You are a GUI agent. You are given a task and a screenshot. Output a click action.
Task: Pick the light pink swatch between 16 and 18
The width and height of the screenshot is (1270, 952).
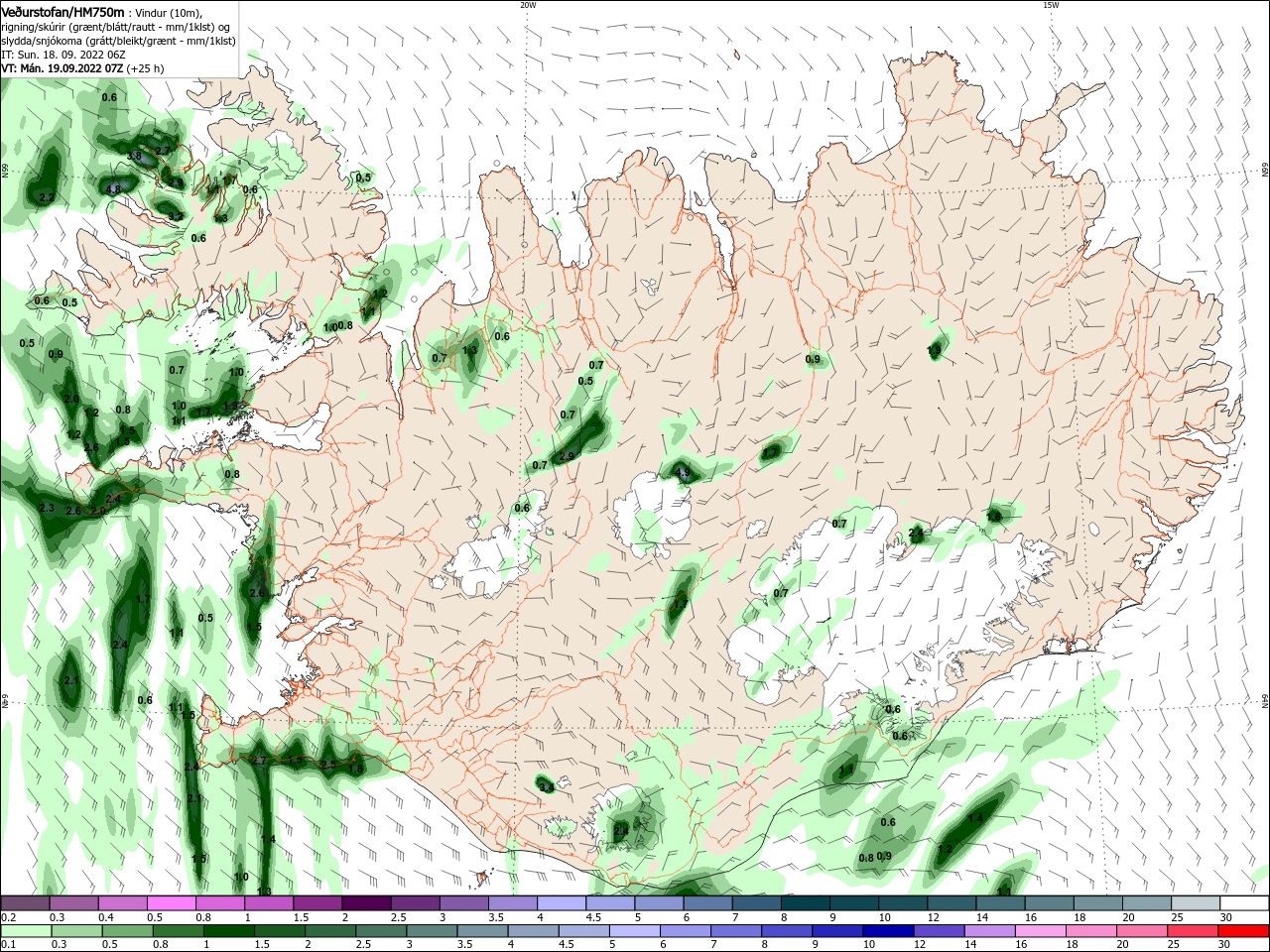coord(1040,931)
